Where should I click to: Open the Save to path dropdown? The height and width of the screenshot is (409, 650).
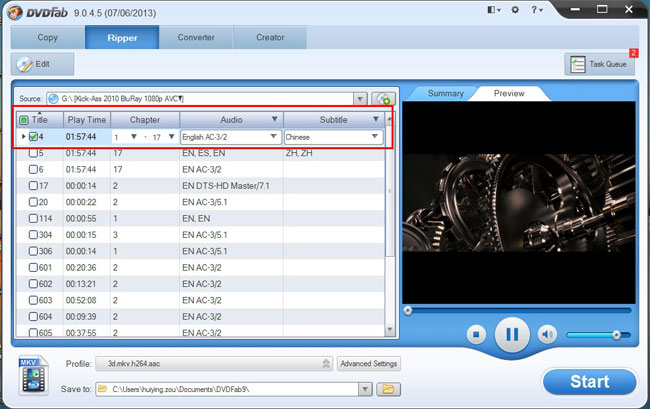(x=365, y=389)
